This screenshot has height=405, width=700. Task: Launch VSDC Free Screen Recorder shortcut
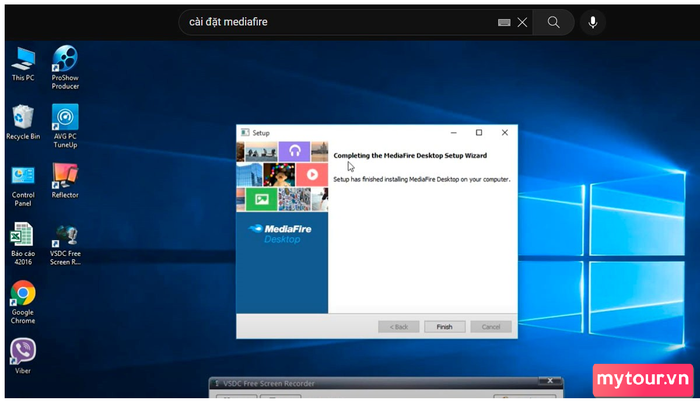65,245
